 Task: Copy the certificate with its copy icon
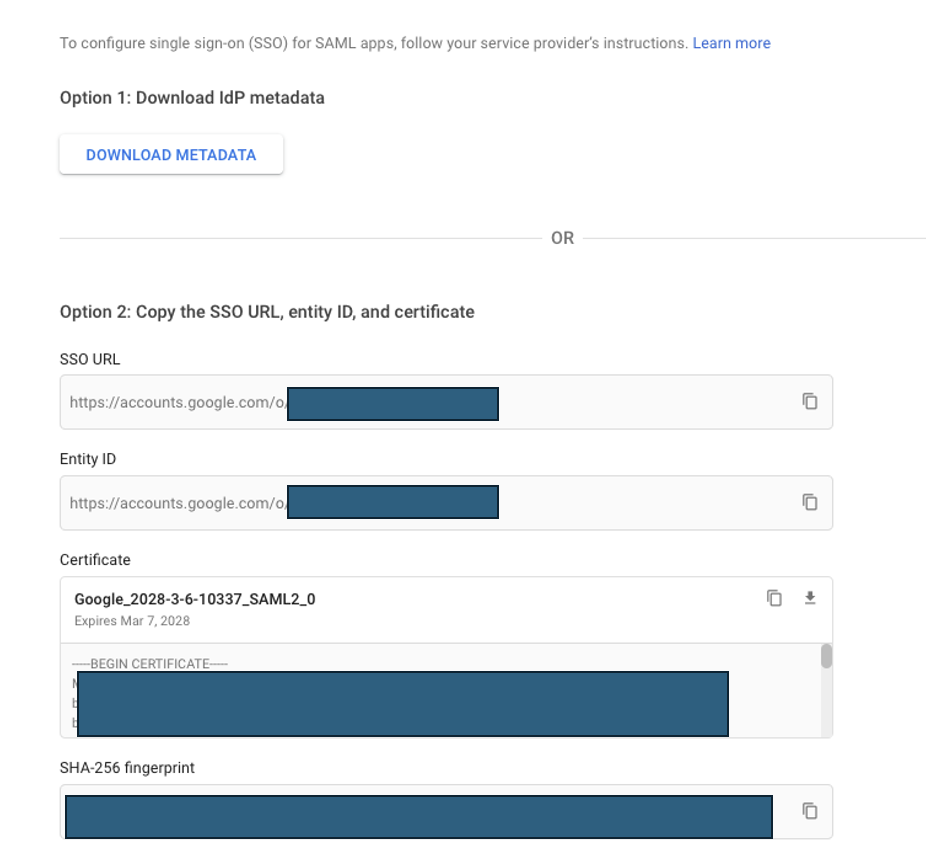(774, 598)
